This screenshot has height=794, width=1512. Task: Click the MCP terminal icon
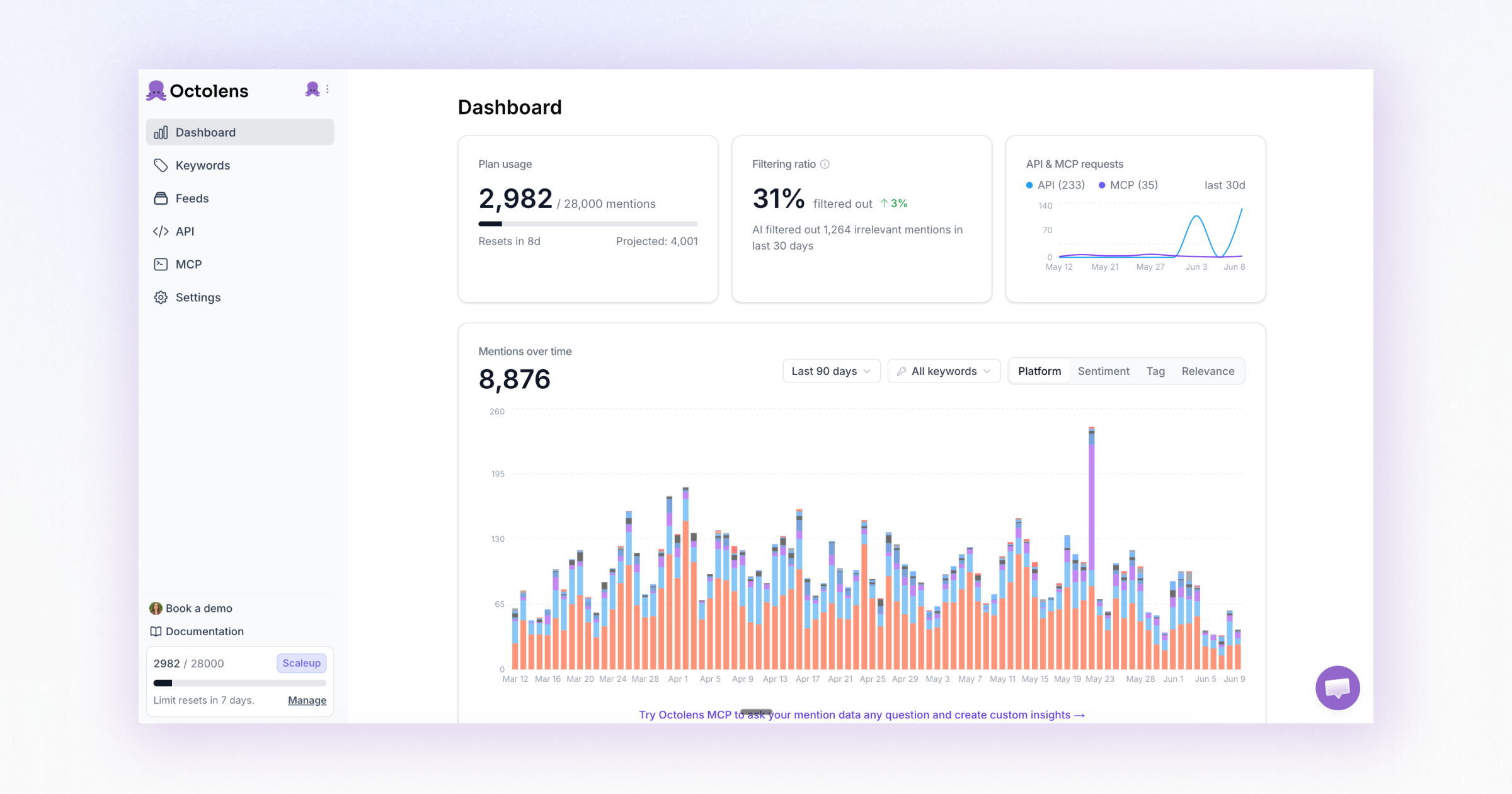(161, 264)
